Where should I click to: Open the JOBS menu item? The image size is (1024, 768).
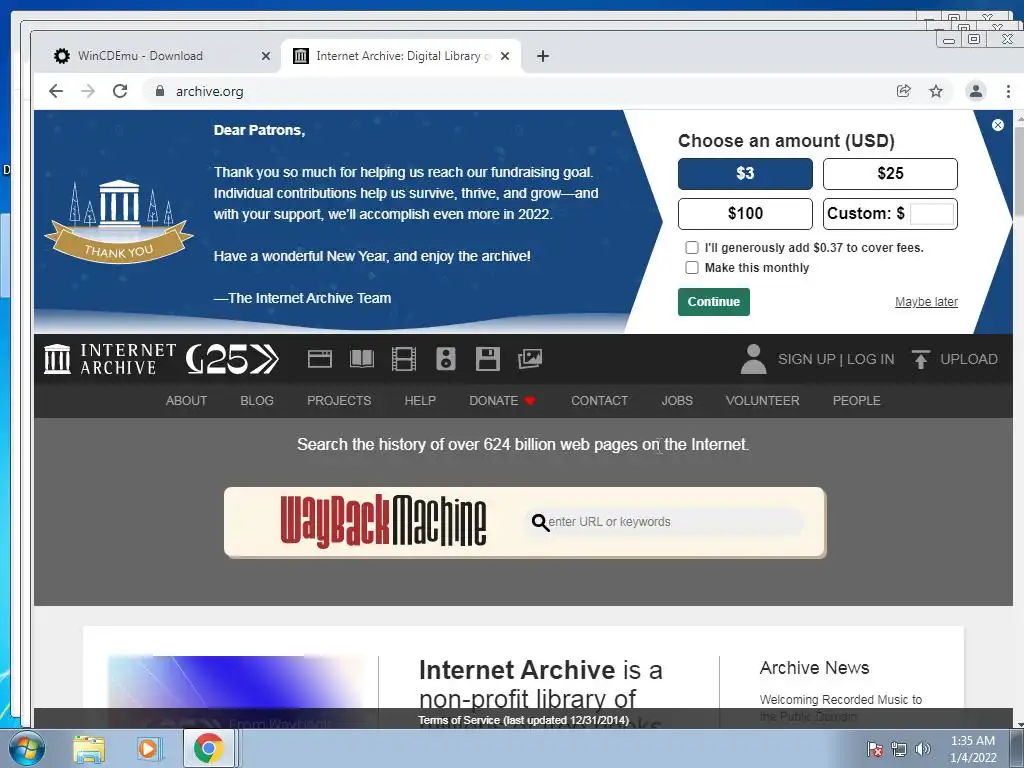[677, 400]
